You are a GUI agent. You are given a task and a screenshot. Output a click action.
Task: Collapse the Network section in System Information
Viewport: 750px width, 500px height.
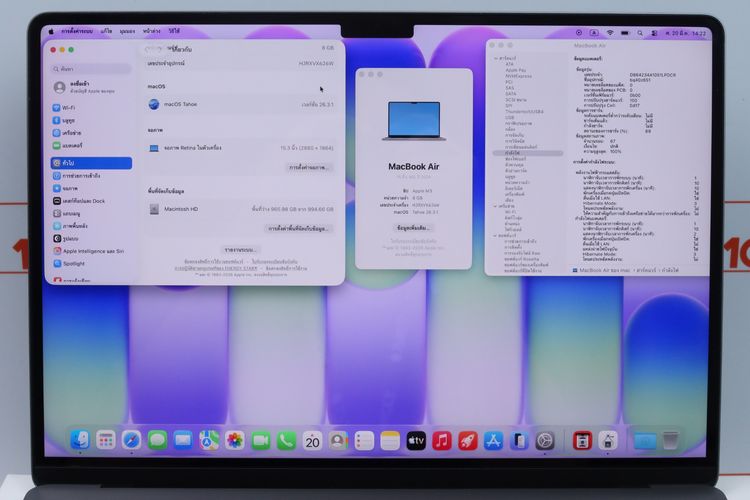(x=496, y=206)
